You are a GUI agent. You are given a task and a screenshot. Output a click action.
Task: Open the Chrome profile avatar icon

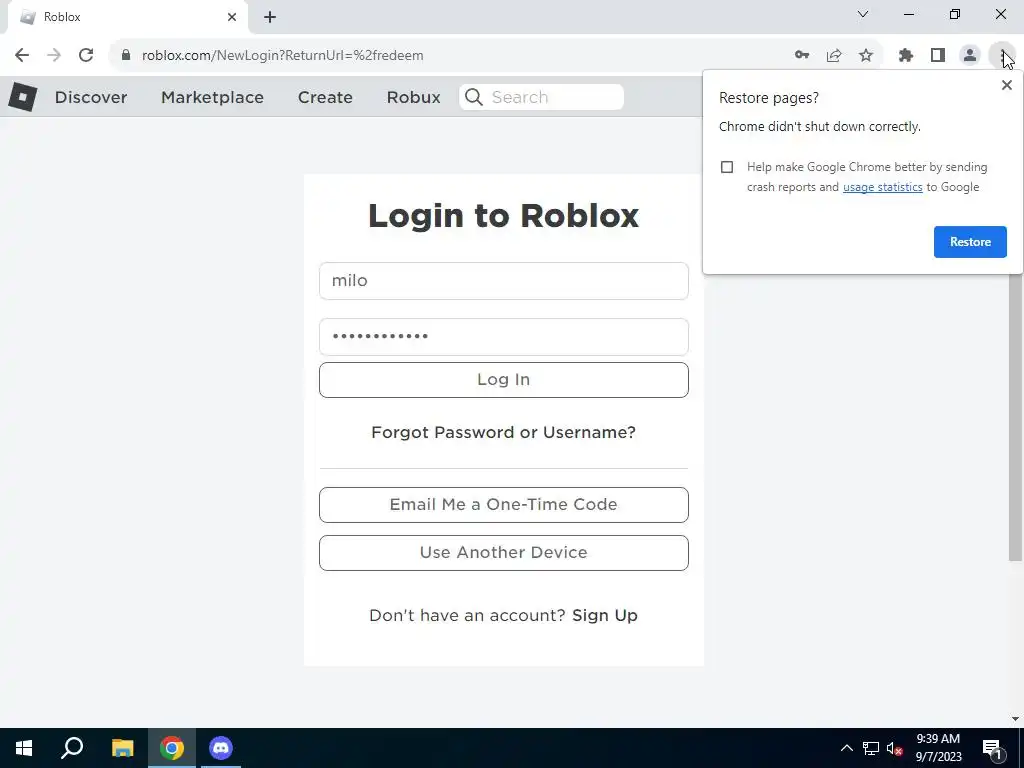[x=970, y=56]
